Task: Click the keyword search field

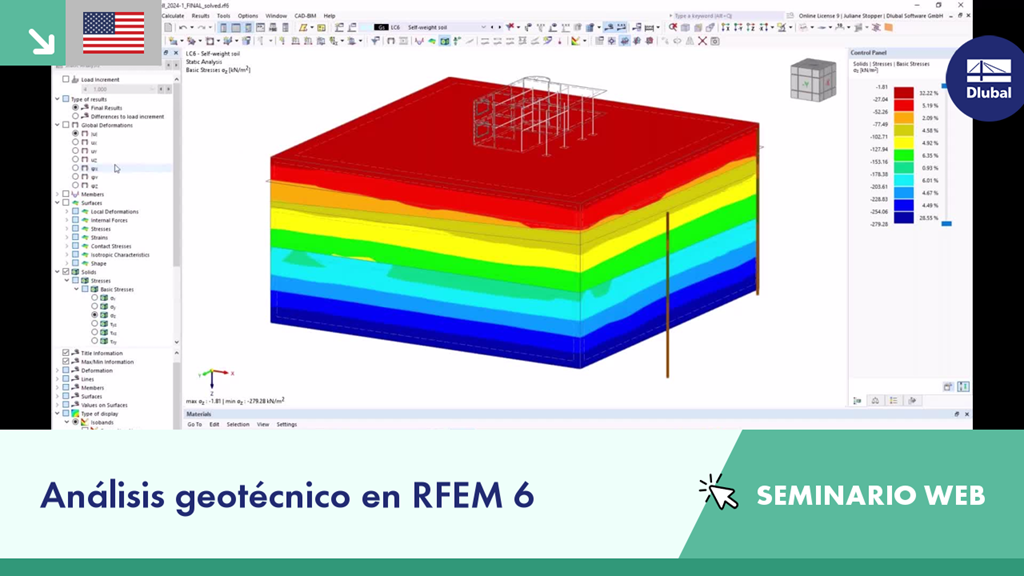Action: pyautogui.click(x=725, y=16)
